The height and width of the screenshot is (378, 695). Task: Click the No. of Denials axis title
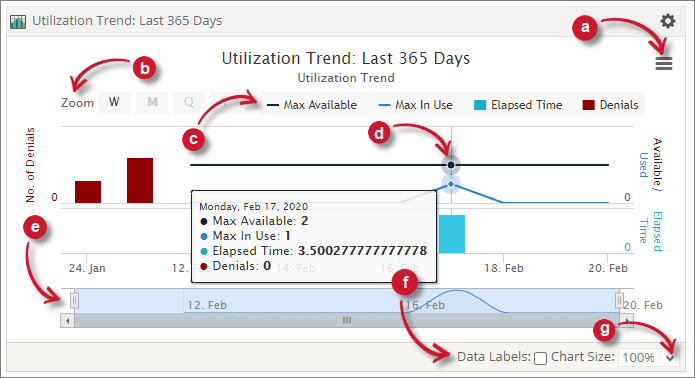pos(30,165)
